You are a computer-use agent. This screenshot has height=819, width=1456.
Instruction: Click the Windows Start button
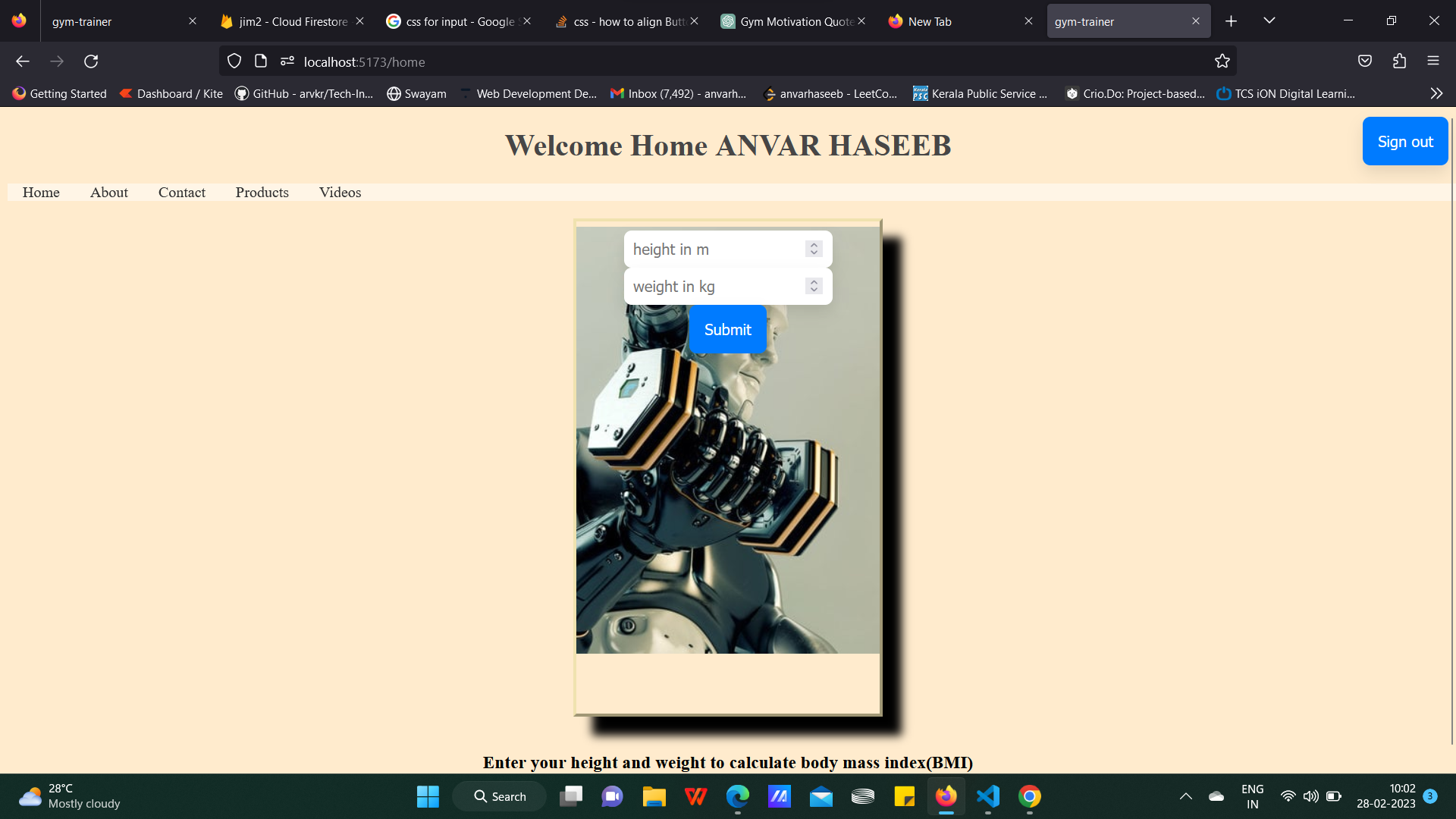[427, 796]
